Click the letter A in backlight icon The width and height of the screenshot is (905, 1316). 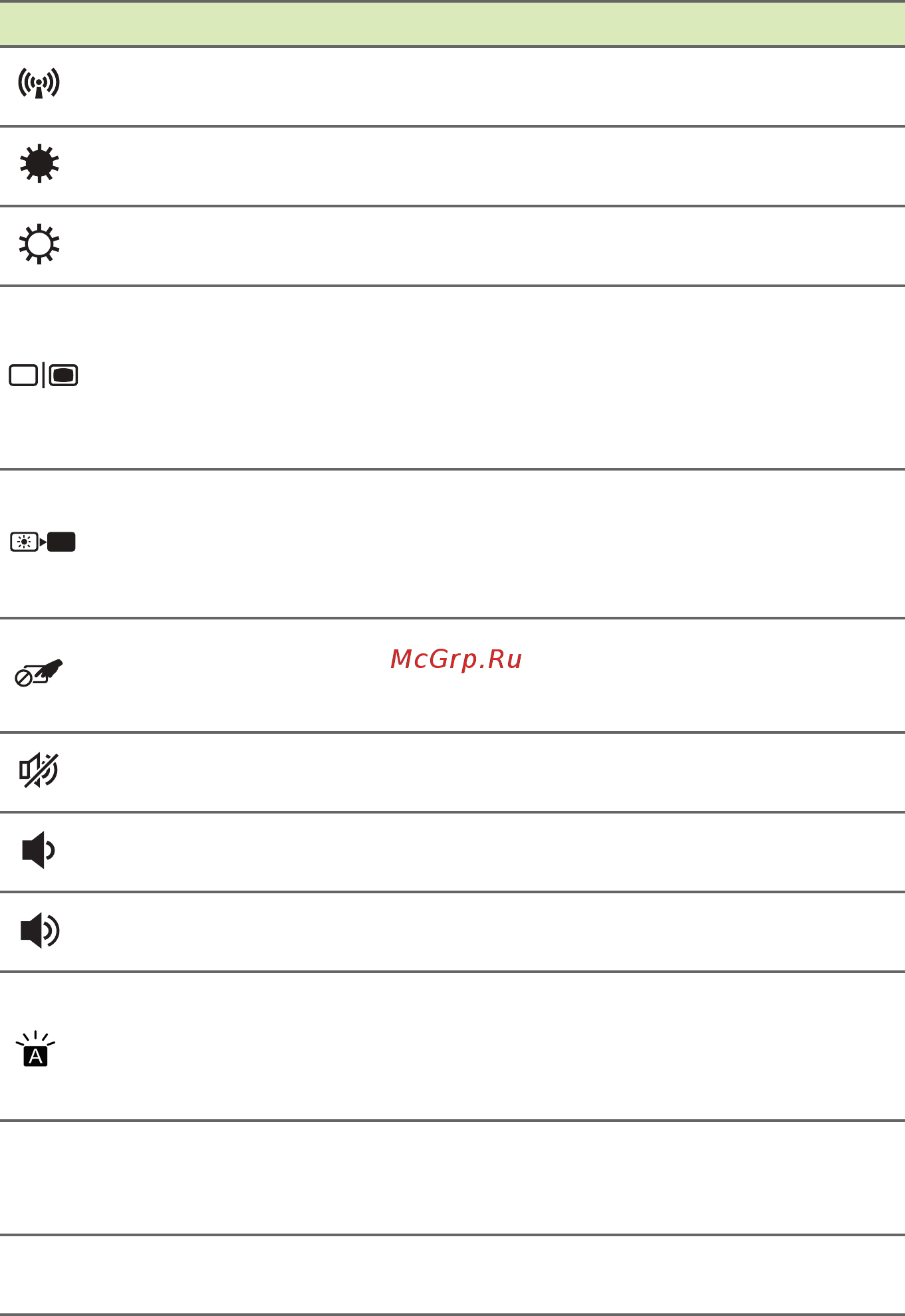coord(36,1056)
